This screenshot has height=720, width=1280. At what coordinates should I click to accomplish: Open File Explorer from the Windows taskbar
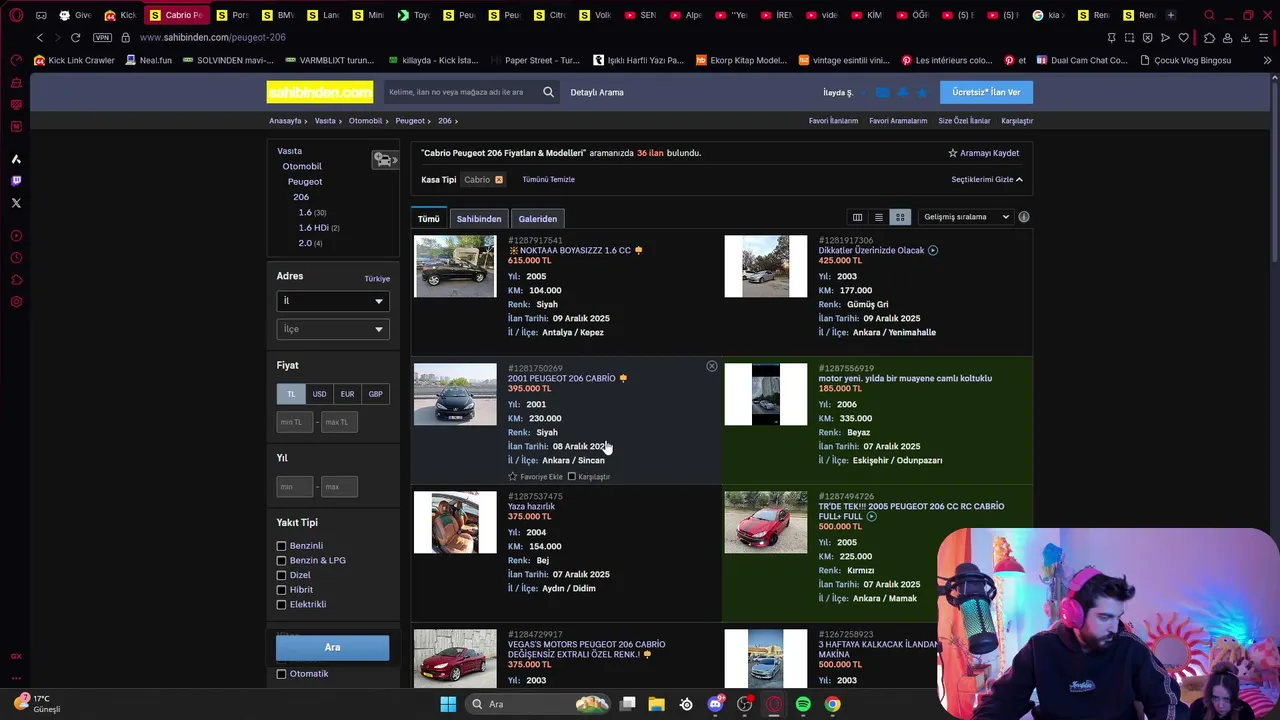click(656, 704)
